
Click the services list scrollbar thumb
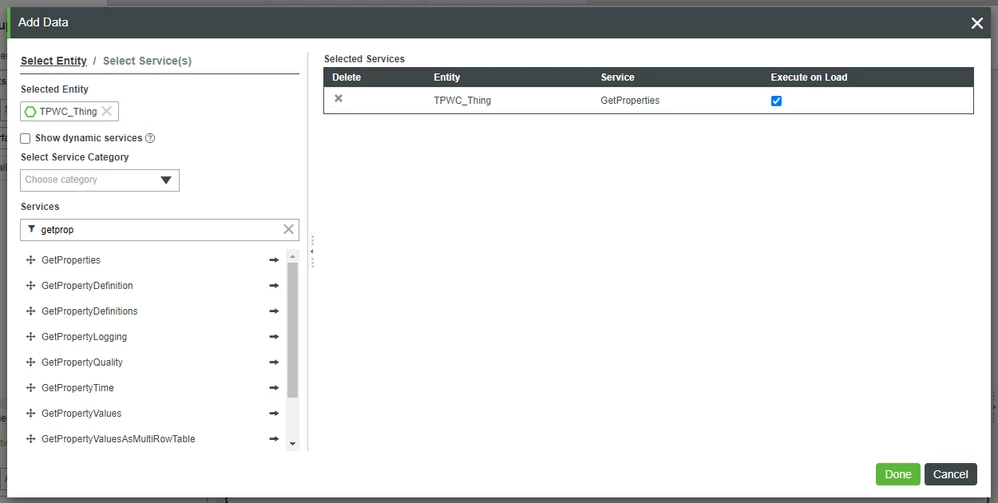click(293, 330)
